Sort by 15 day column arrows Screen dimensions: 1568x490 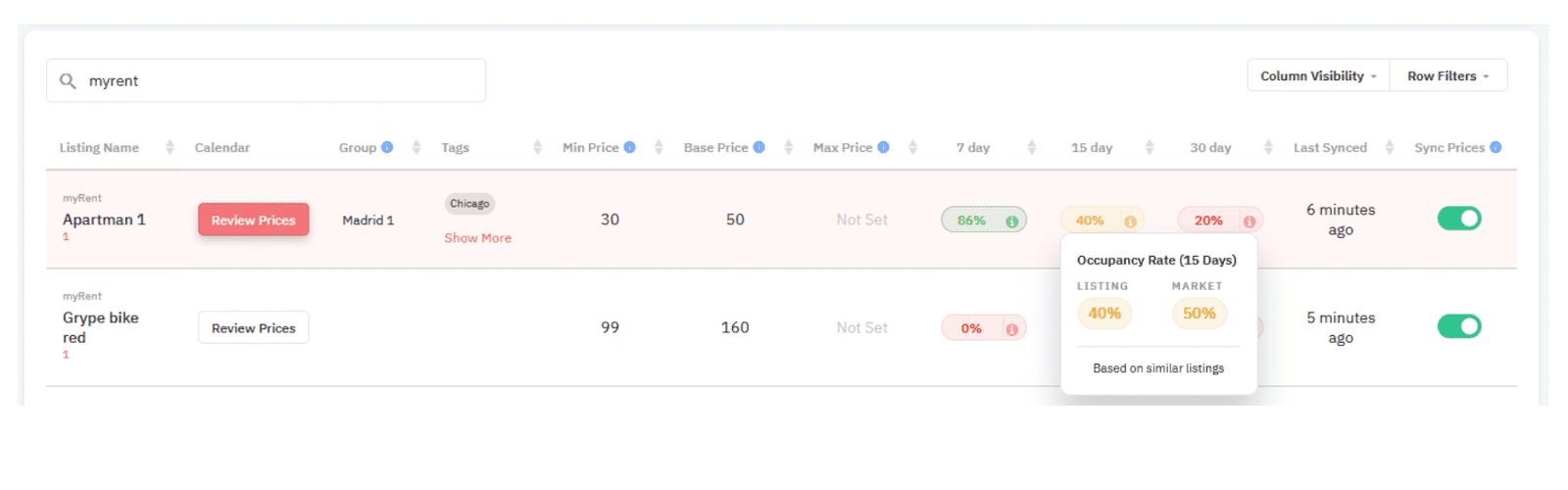(x=1150, y=147)
